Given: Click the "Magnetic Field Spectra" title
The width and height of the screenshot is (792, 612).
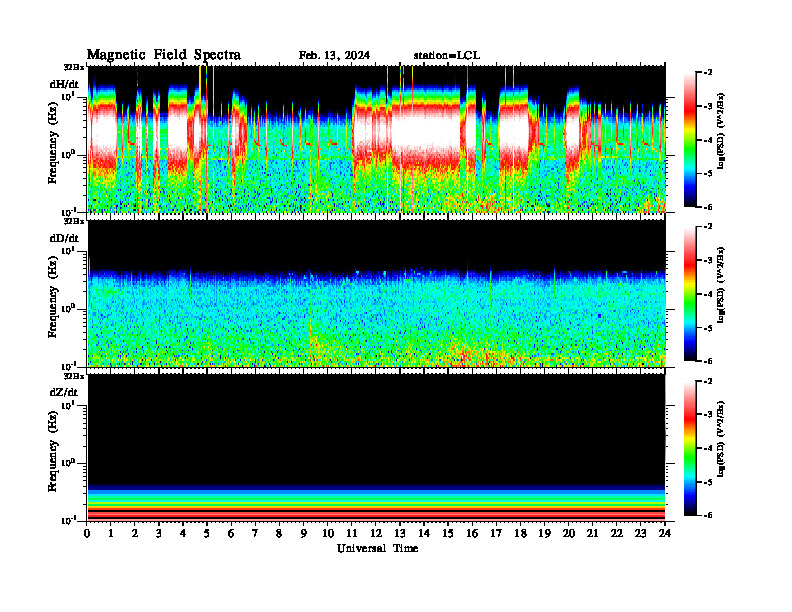Looking at the screenshot, I should pyautogui.click(x=164, y=55).
